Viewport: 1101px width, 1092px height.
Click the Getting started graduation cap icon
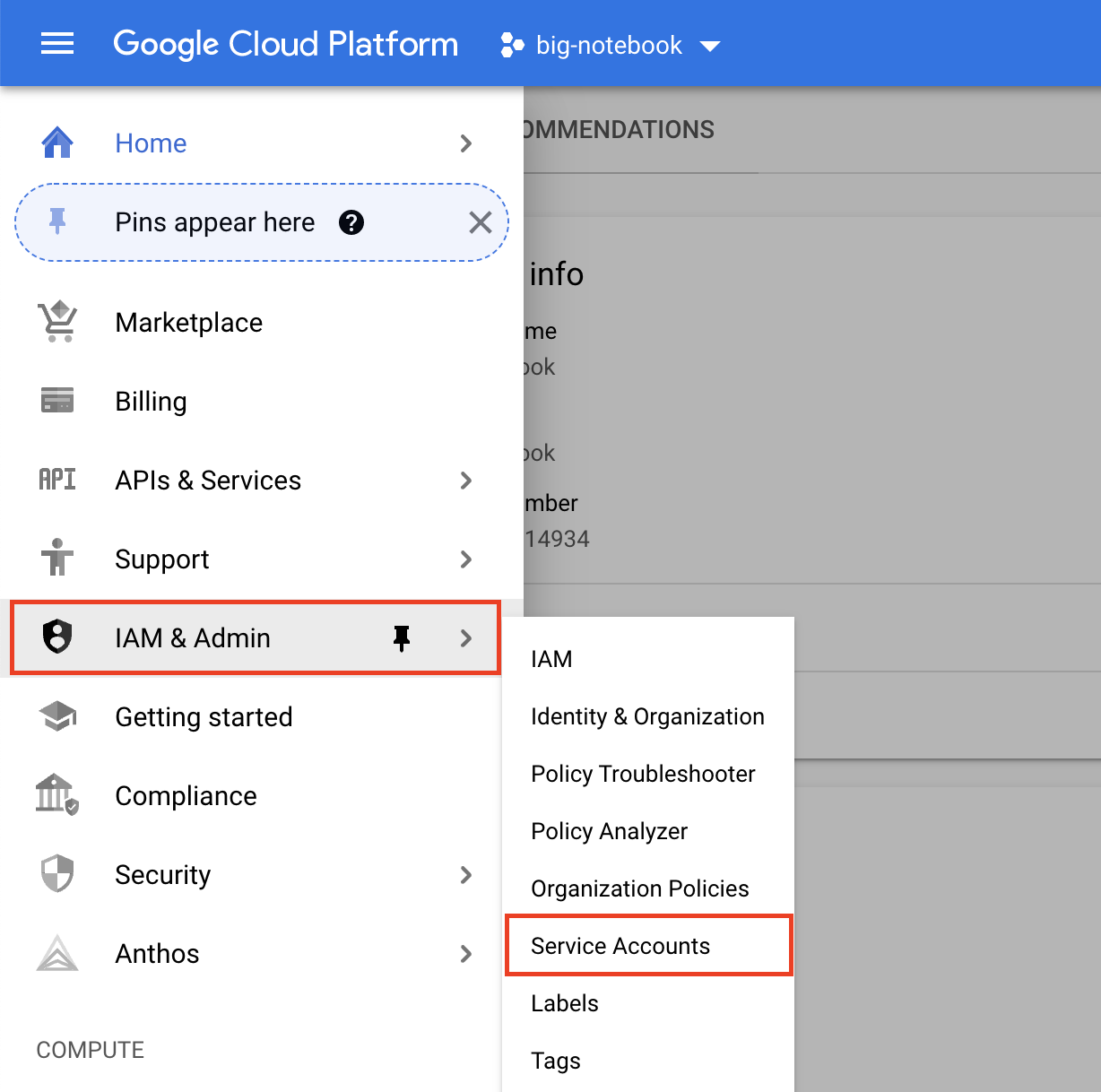[x=57, y=716]
